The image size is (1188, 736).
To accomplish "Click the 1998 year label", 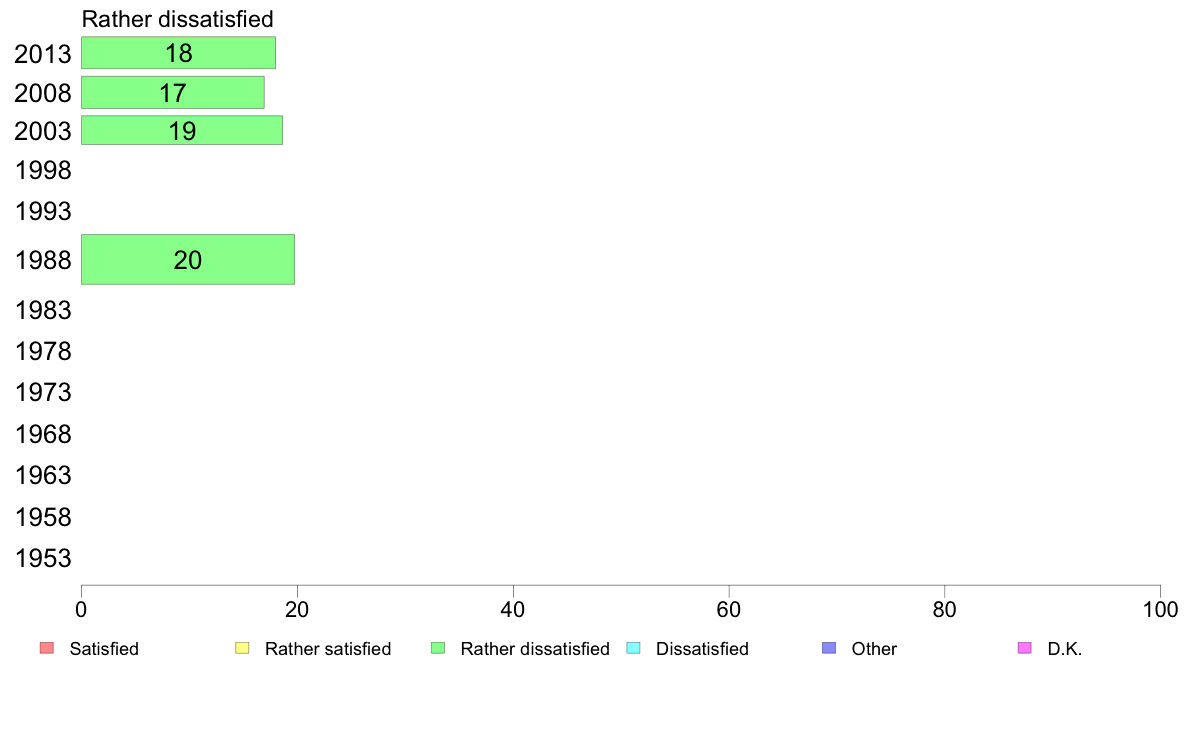I will [x=43, y=171].
